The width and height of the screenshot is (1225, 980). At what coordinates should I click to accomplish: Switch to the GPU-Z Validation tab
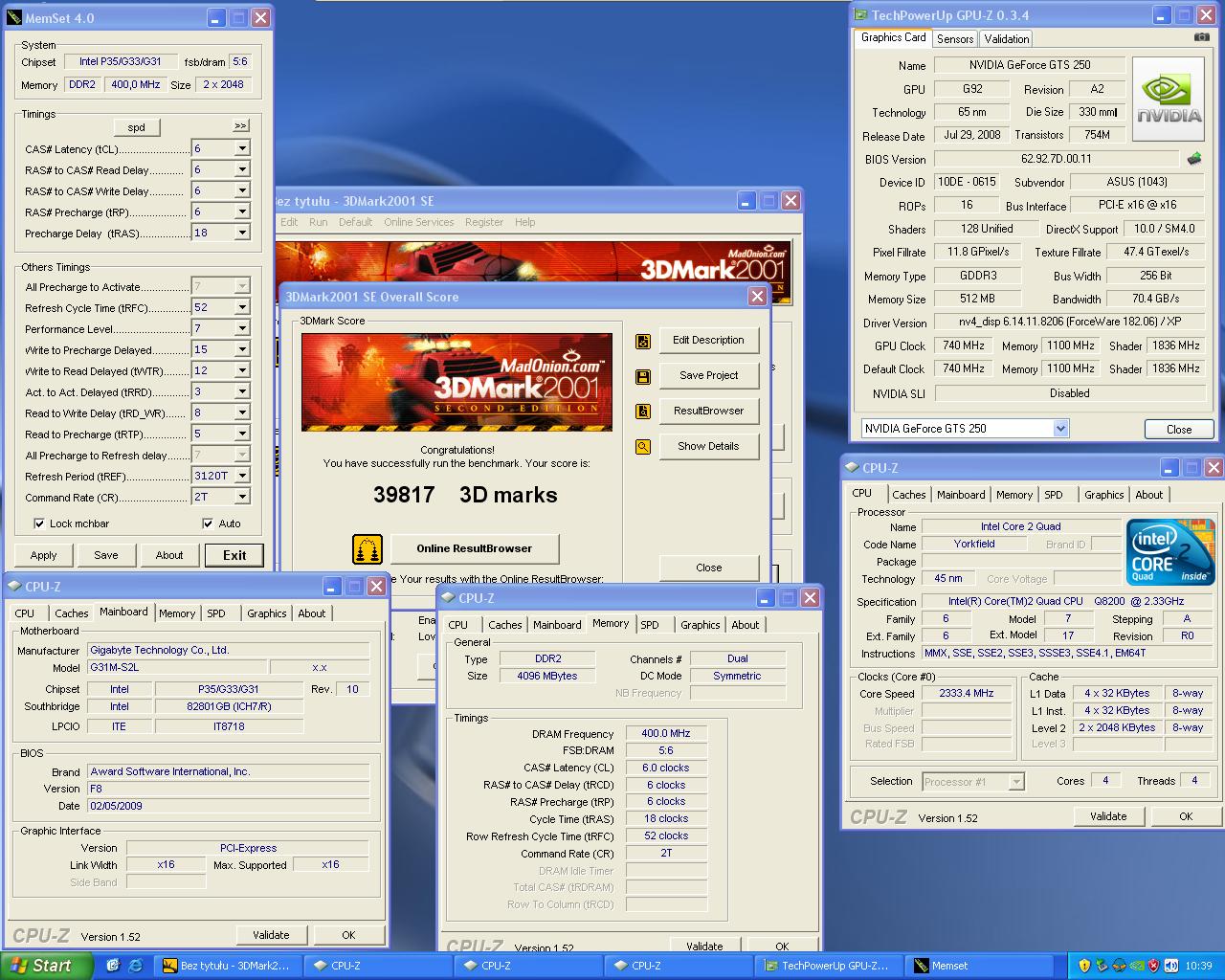point(1007,38)
